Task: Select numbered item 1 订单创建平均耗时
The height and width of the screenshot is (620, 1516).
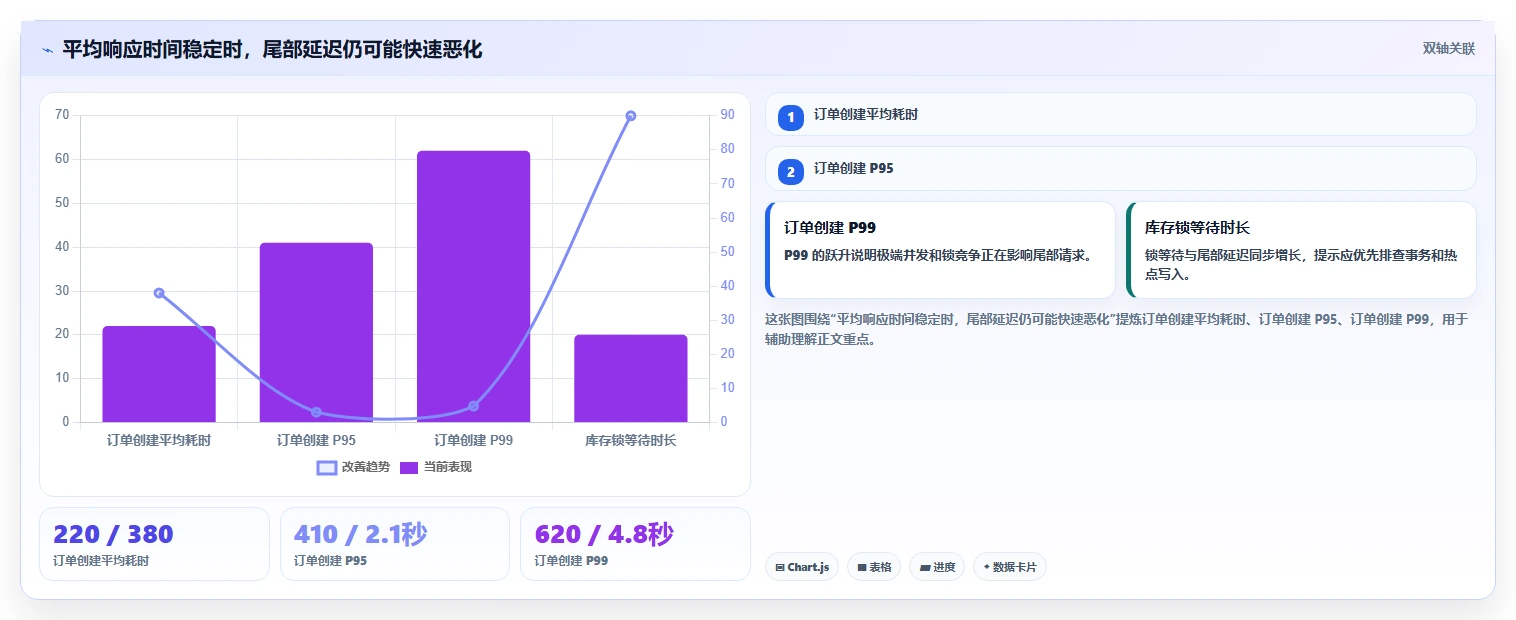Action: 1120,114
